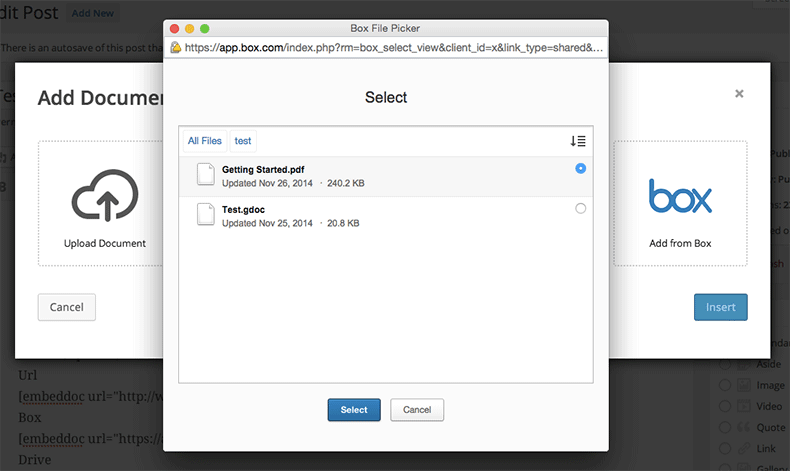
Task: Click the Insert button
Action: pyautogui.click(x=720, y=307)
